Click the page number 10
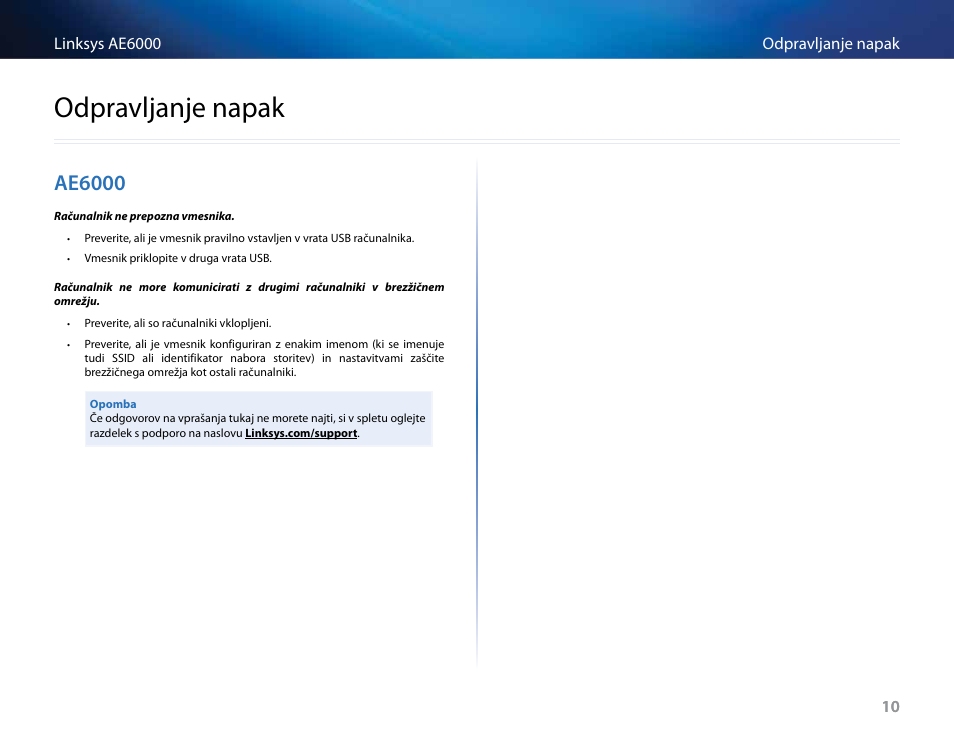 891,706
